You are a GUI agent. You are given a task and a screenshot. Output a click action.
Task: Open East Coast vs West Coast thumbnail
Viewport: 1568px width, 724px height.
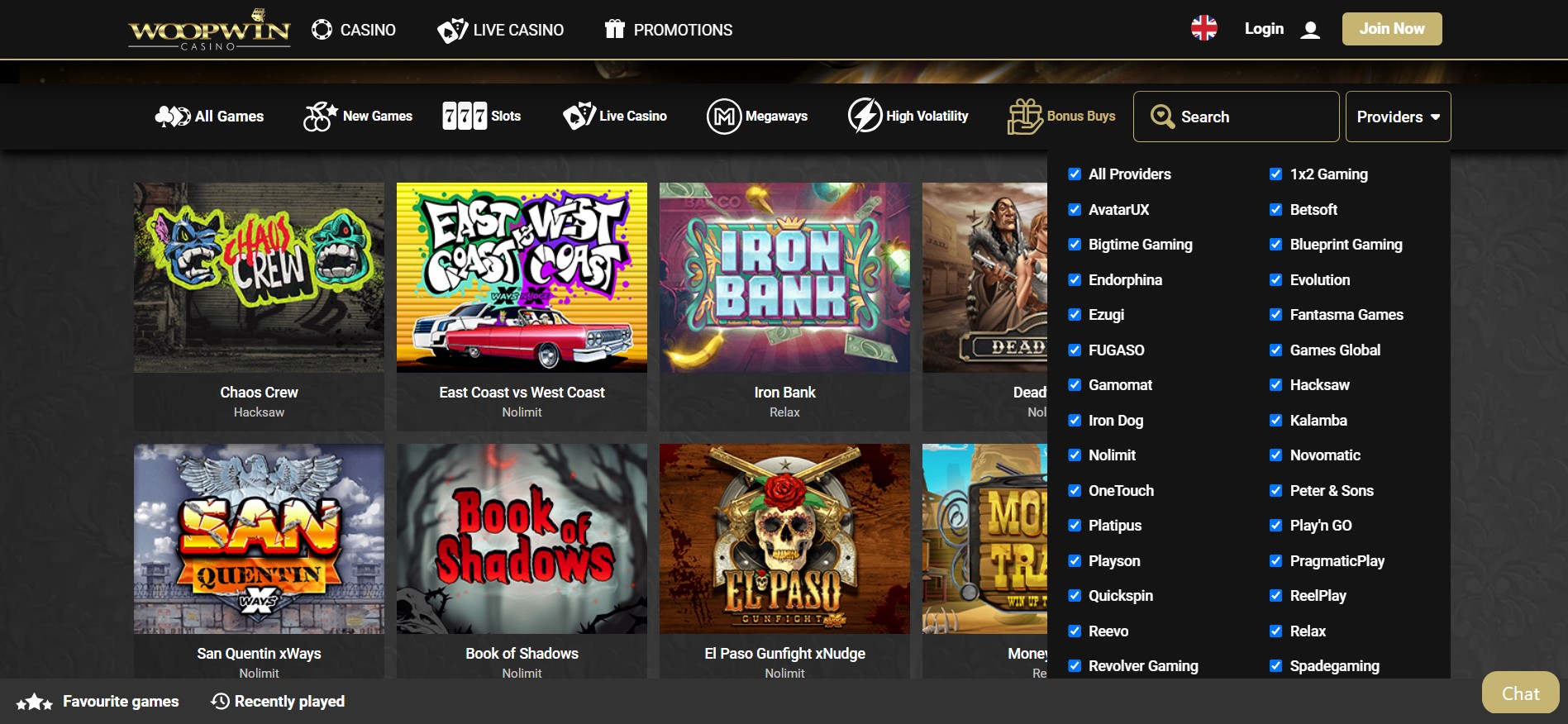pos(522,278)
